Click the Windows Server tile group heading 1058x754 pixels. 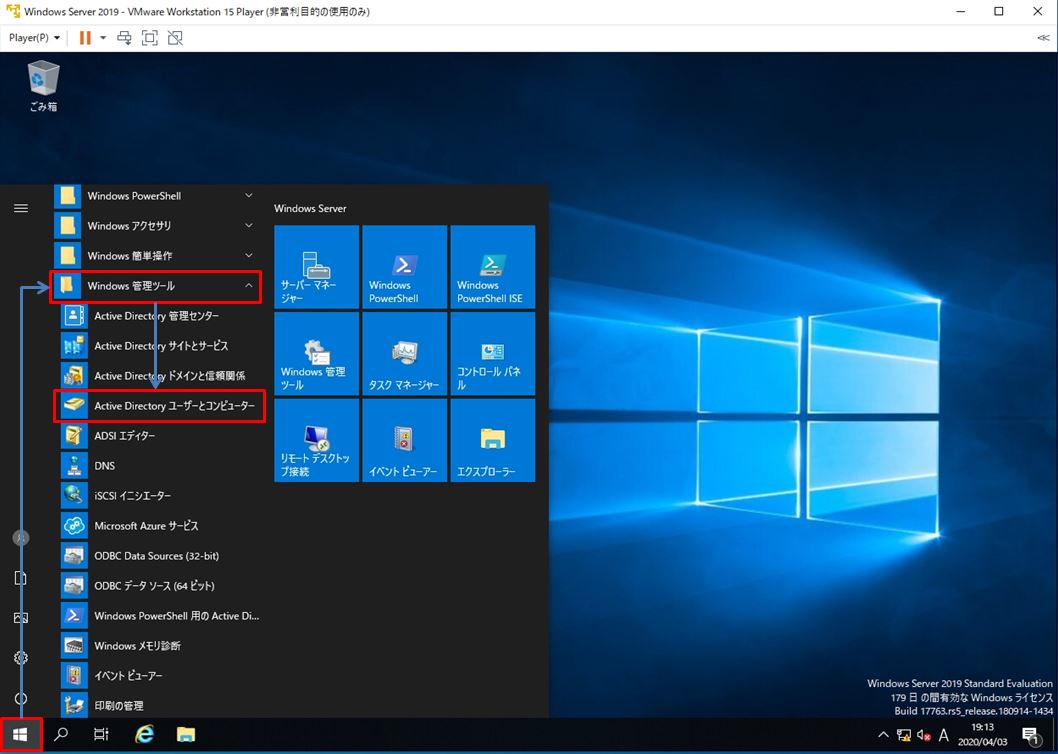point(310,209)
